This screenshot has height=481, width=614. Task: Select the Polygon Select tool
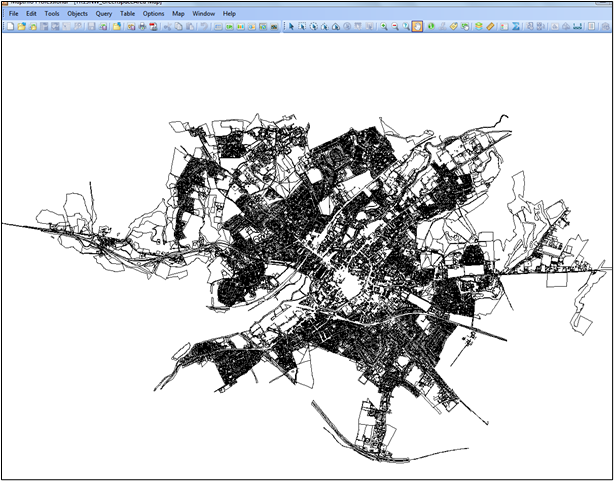(325, 27)
